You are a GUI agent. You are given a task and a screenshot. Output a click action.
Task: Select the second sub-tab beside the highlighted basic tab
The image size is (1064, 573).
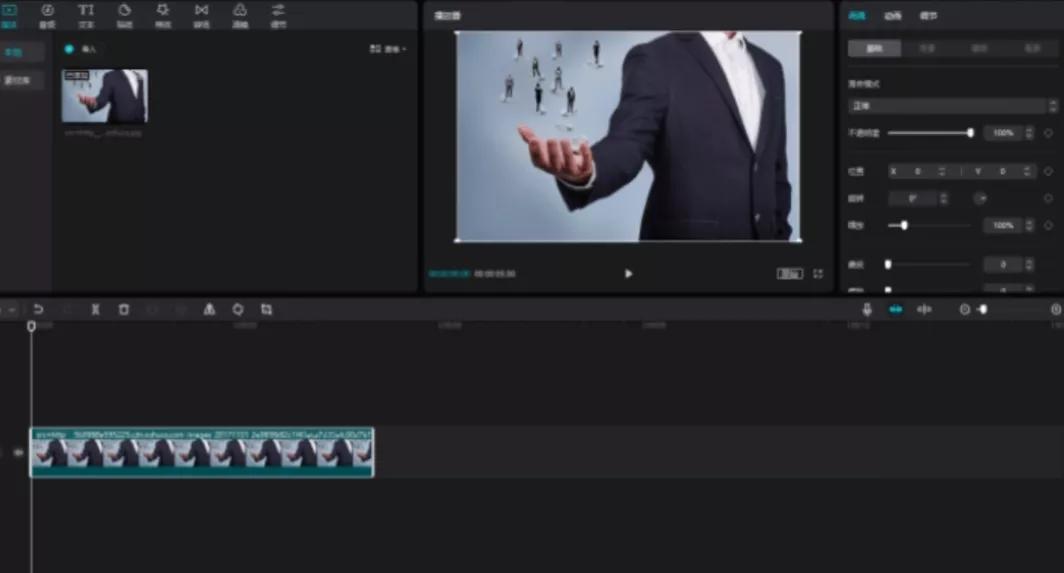[x=927, y=48]
